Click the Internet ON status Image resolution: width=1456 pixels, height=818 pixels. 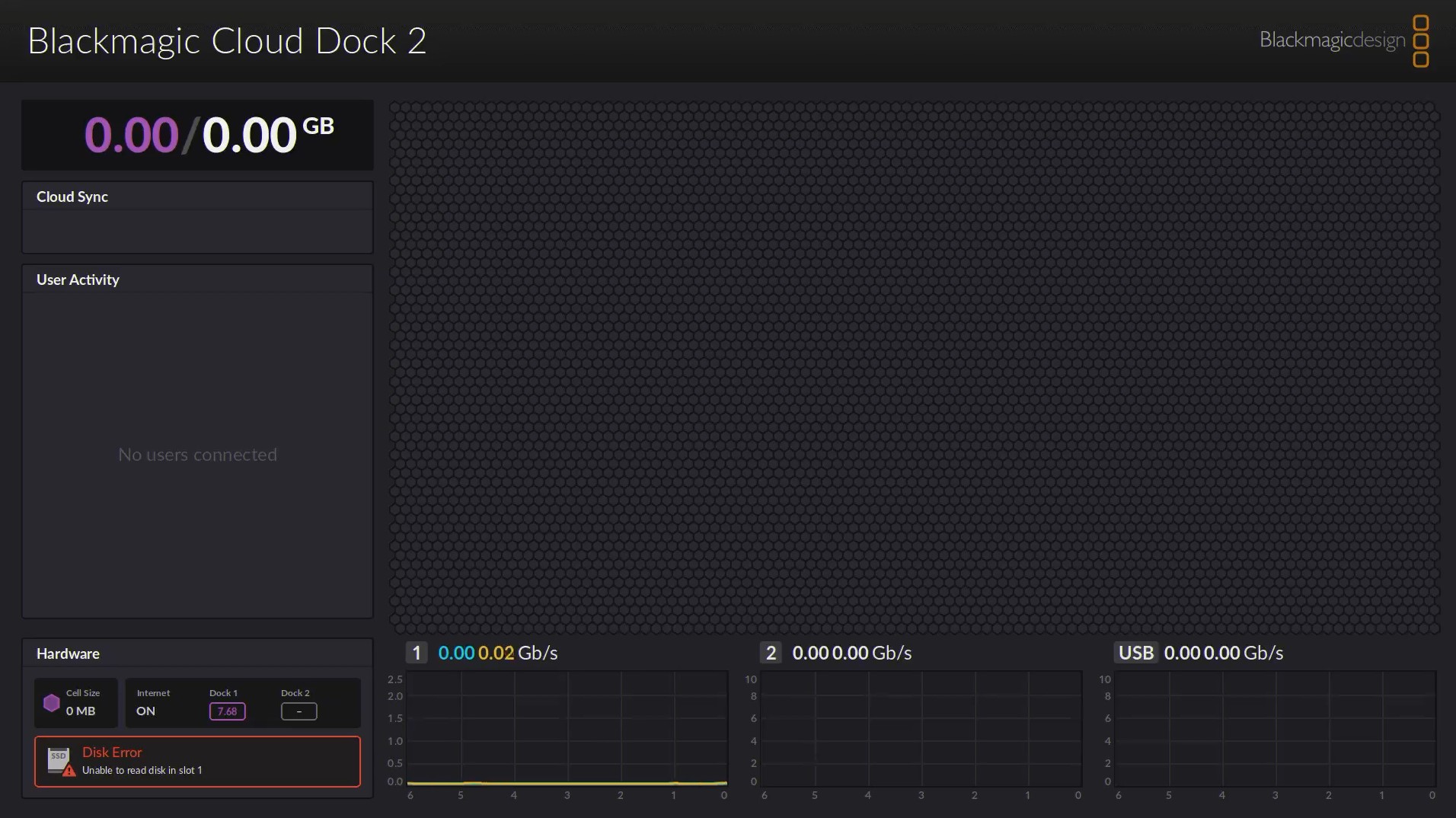point(145,711)
